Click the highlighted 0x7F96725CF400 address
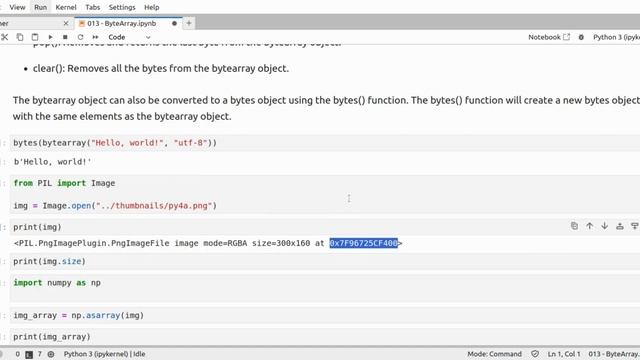Viewport: 640px width, 360px height. pos(364,243)
